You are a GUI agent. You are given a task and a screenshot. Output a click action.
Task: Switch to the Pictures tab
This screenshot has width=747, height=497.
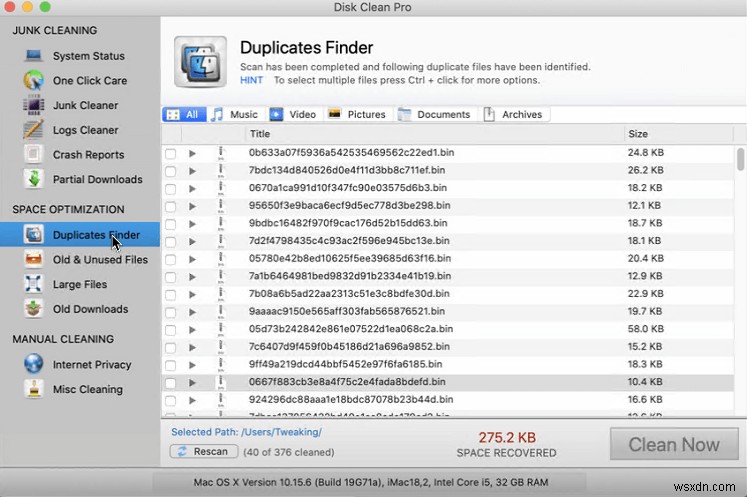coord(357,114)
